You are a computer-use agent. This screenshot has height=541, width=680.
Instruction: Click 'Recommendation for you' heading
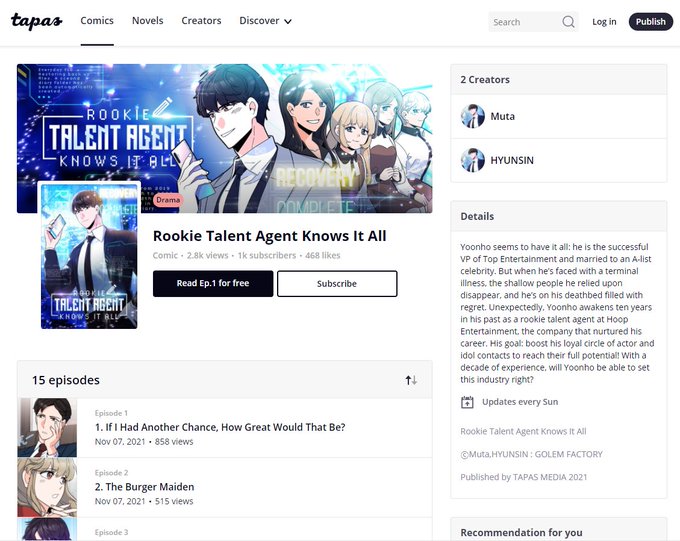click(521, 533)
